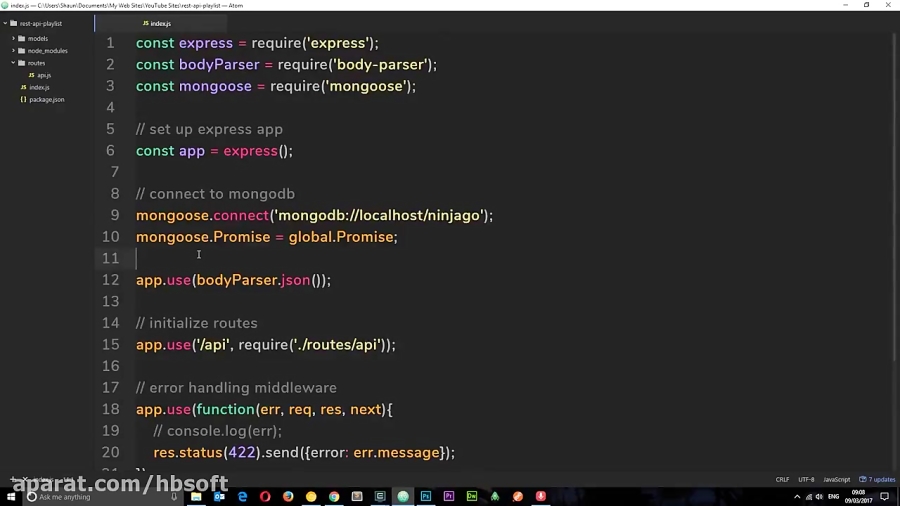
Task: Open api.js from the routes folder
Action: point(44,75)
